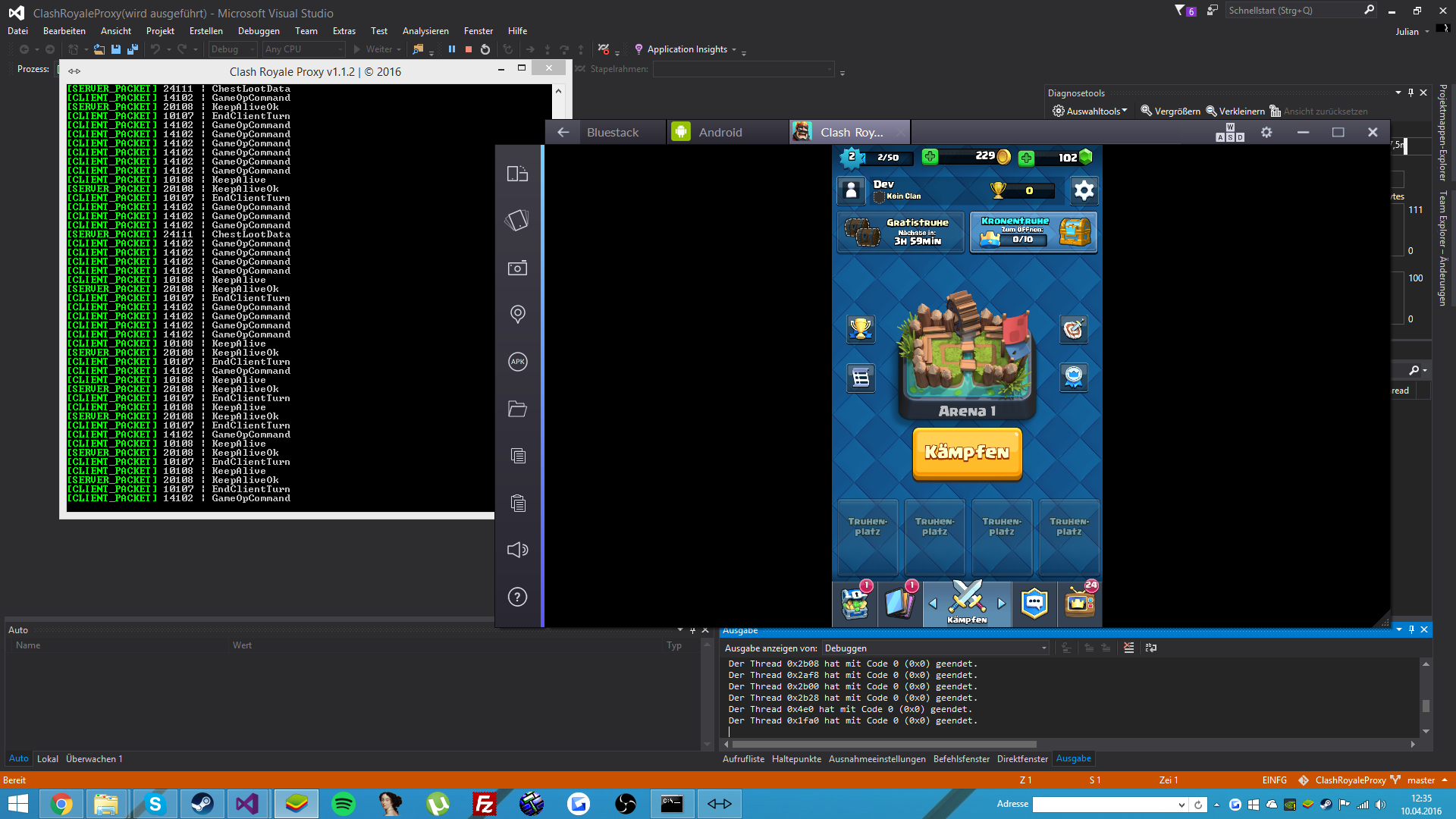Open Clash Royale settings gear icon
This screenshot has width=1456, height=819.
tap(1084, 190)
